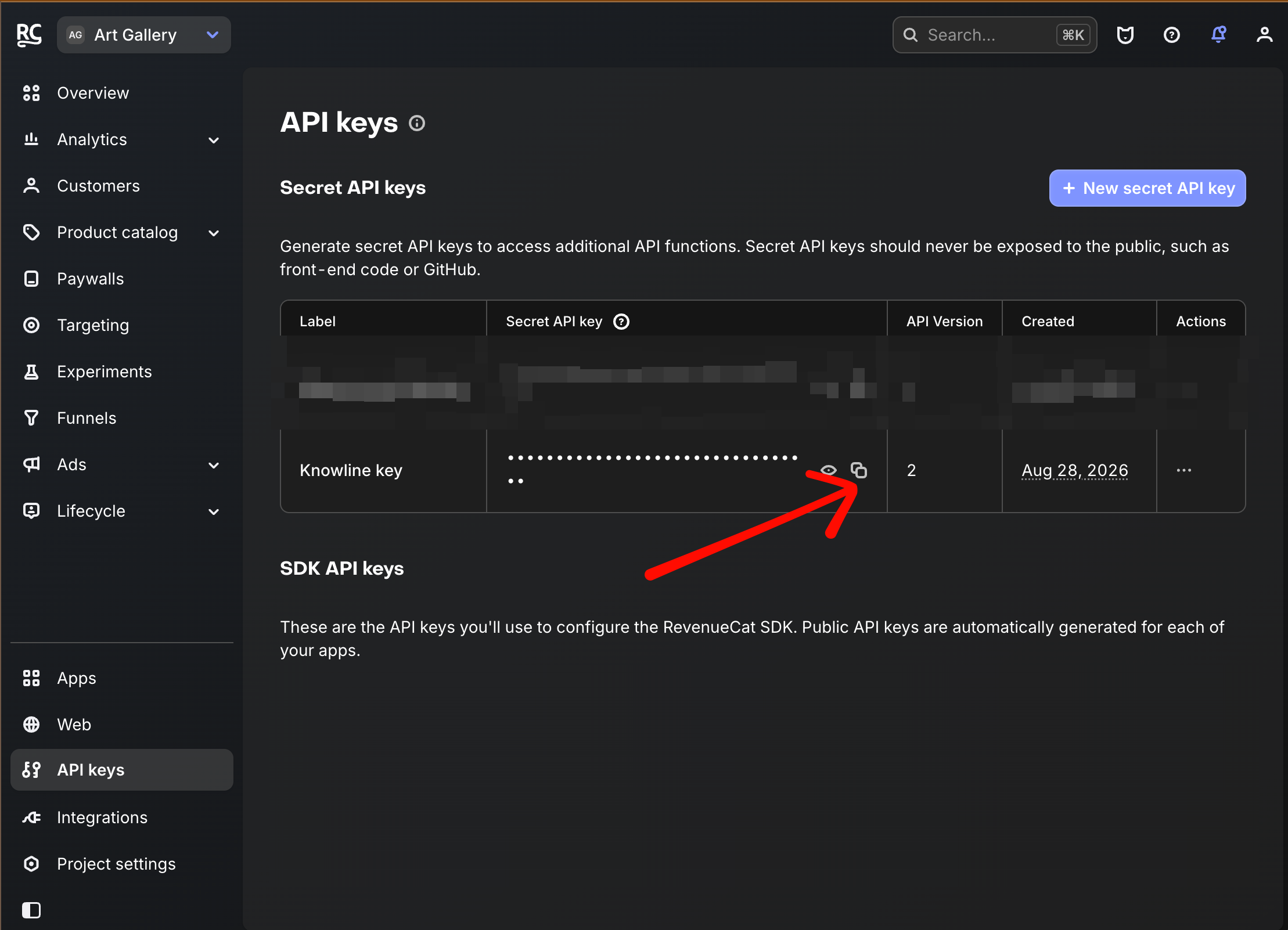
Task: Open the actions menu for Knowline key
Action: (x=1184, y=470)
